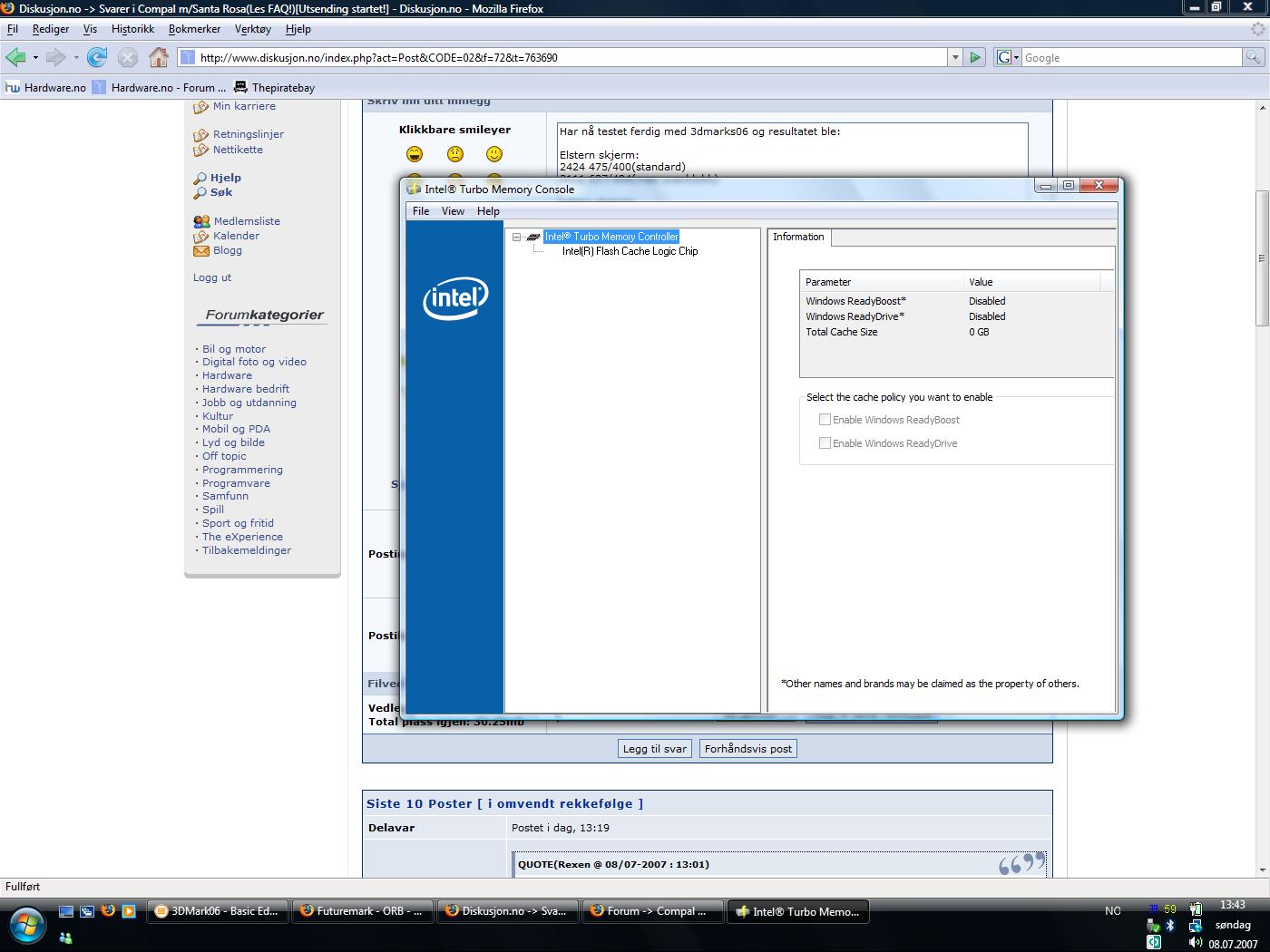This screenshot has height=952, width=1270.
Task: Open the Nettikette link
Action: coord(238,150)
